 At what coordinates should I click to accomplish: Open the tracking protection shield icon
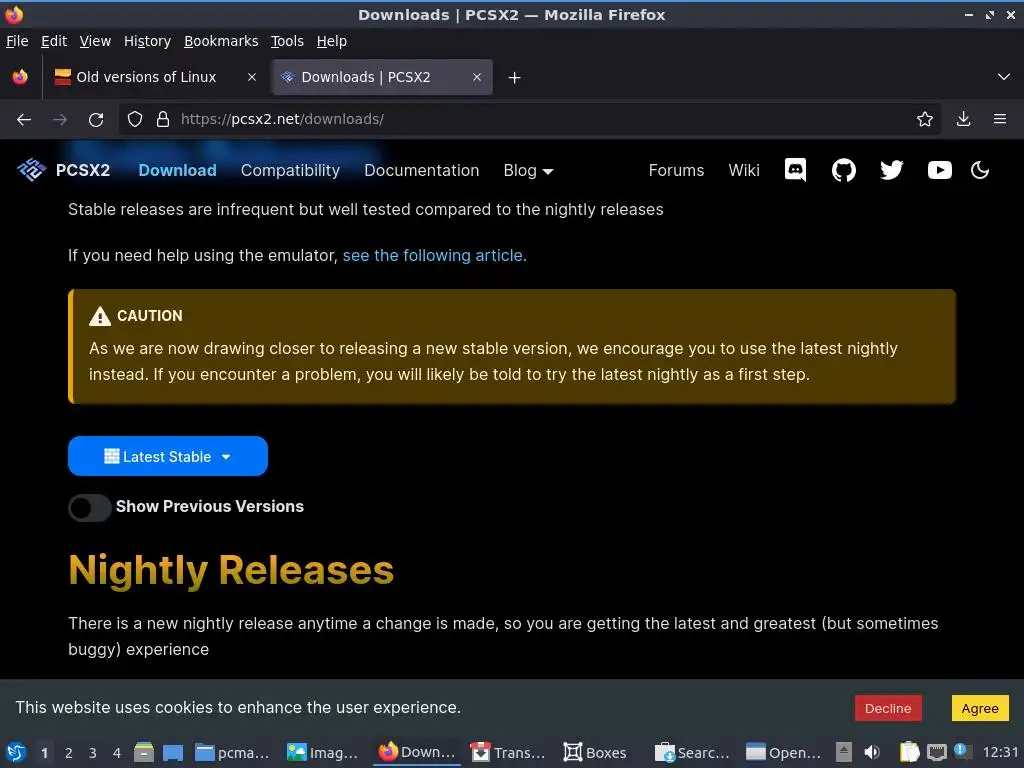click(135, 119)
